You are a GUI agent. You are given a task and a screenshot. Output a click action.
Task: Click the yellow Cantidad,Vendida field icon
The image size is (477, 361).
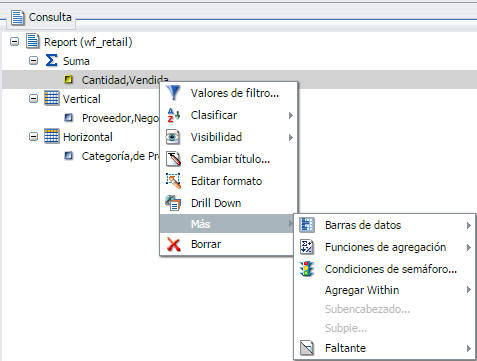[68, 79]
